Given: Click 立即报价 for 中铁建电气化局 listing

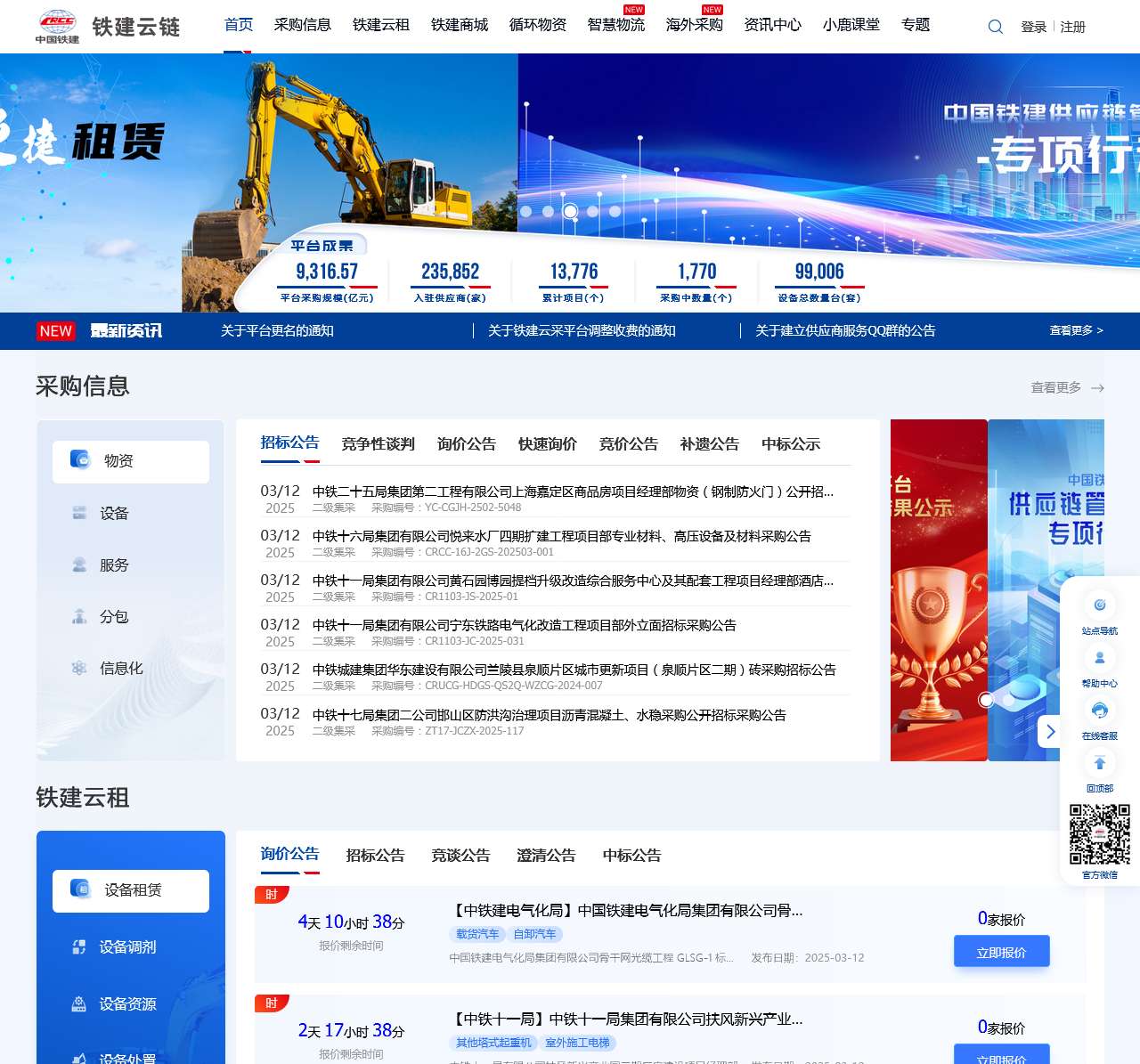Looking at the screenshot, I should [x=1002, y=952].
